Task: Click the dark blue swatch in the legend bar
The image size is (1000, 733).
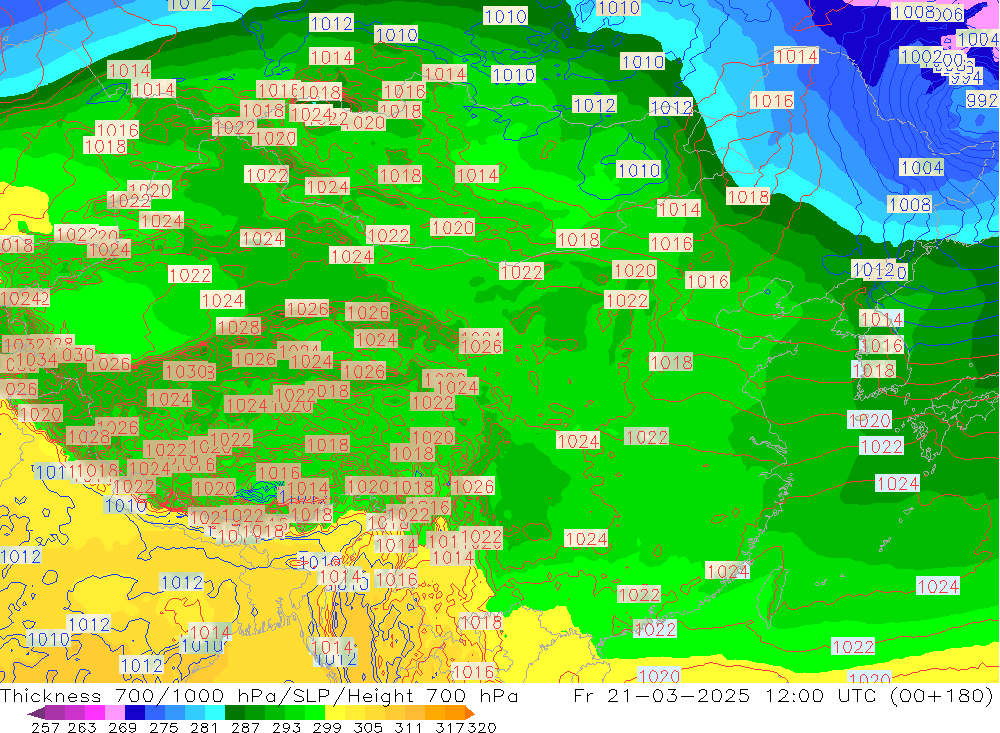Action: click(x=135, y=713)
